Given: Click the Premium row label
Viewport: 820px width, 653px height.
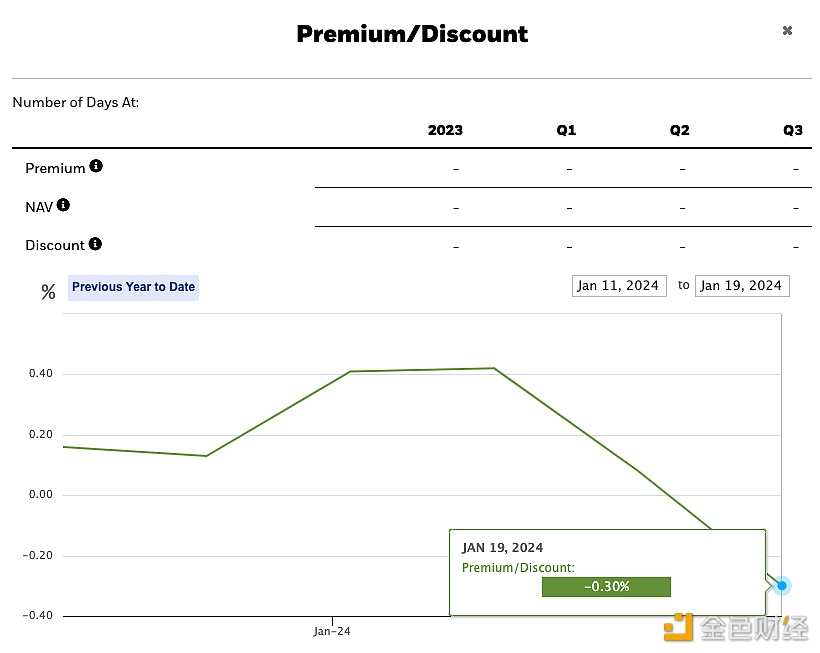Looking at the screenshot, I should point(55,168).
